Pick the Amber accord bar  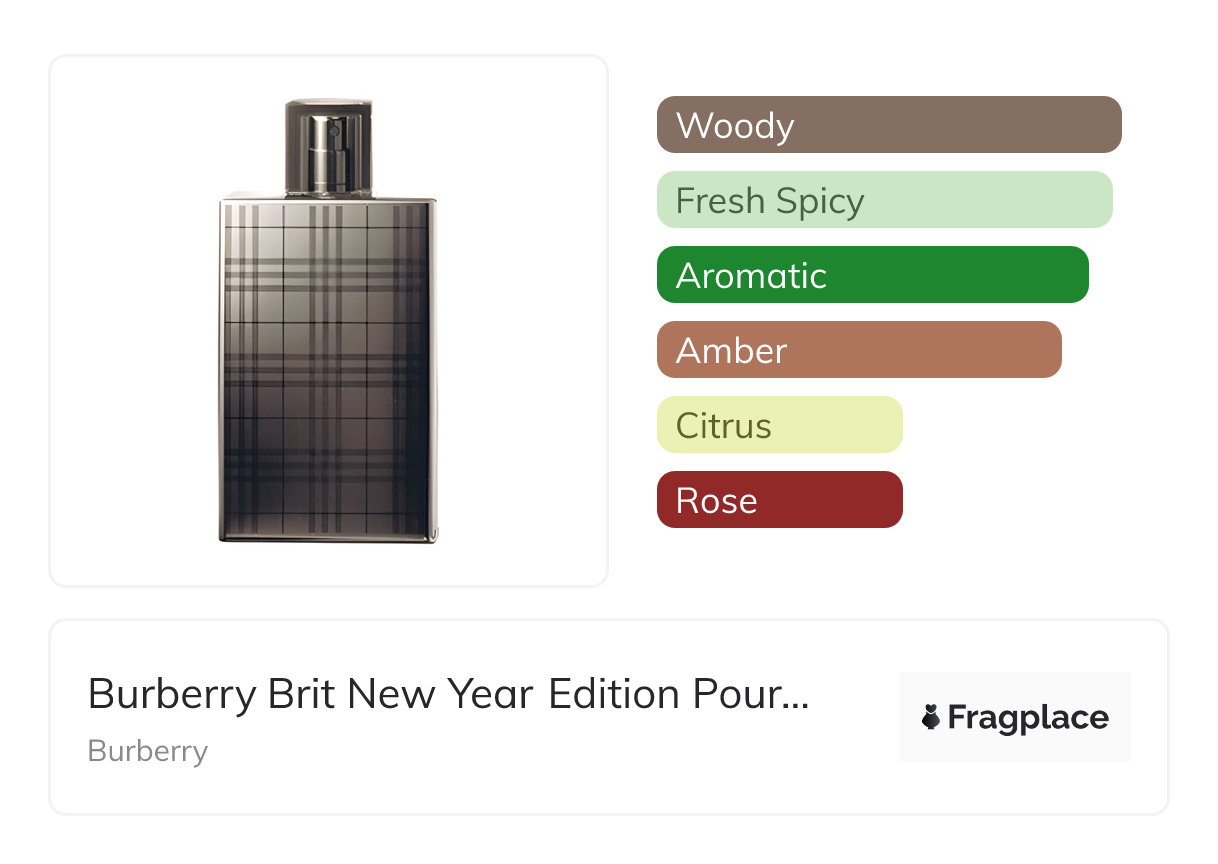point(930,350)
